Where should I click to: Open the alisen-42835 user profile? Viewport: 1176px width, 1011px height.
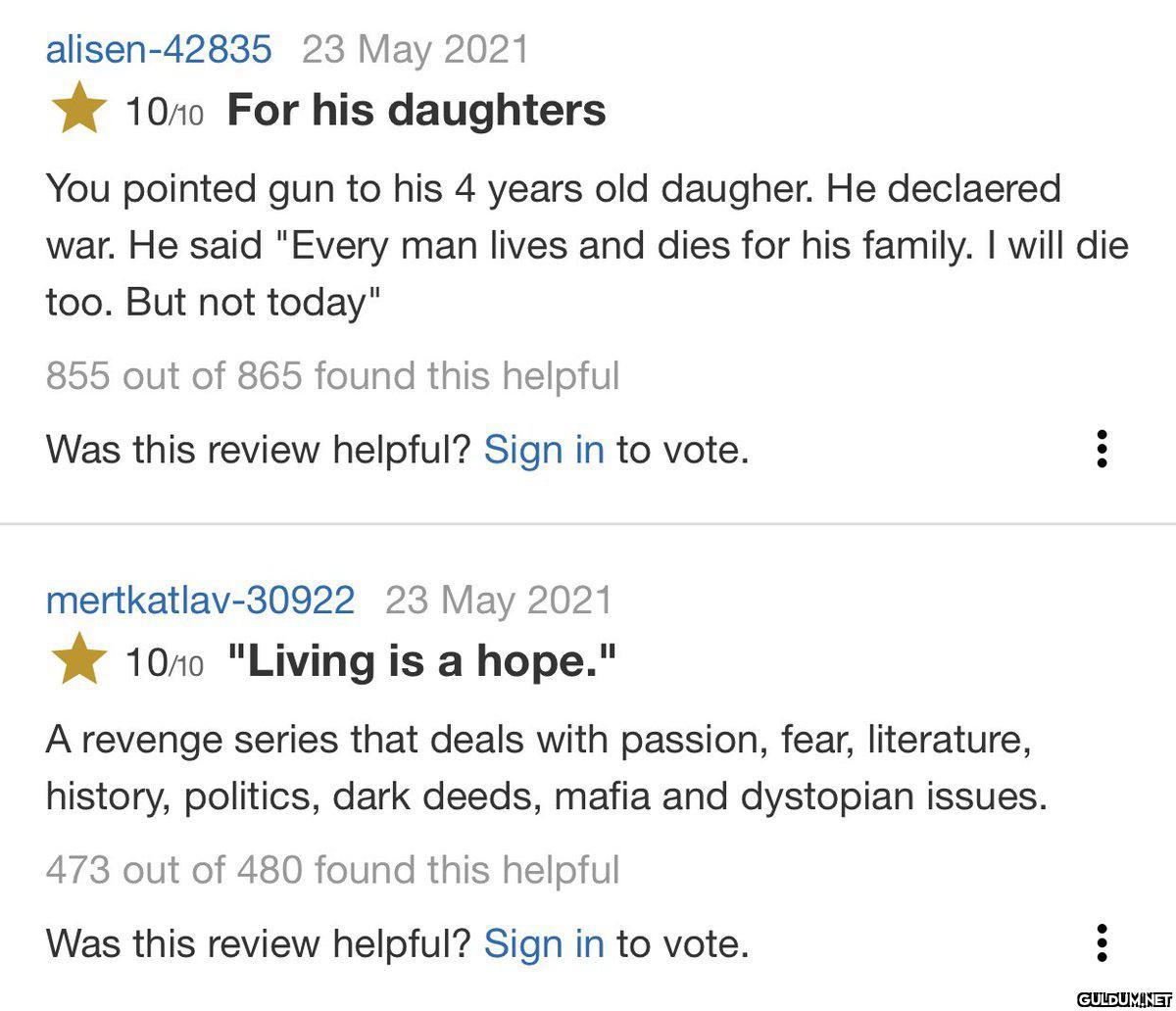(x=159, y=49)
